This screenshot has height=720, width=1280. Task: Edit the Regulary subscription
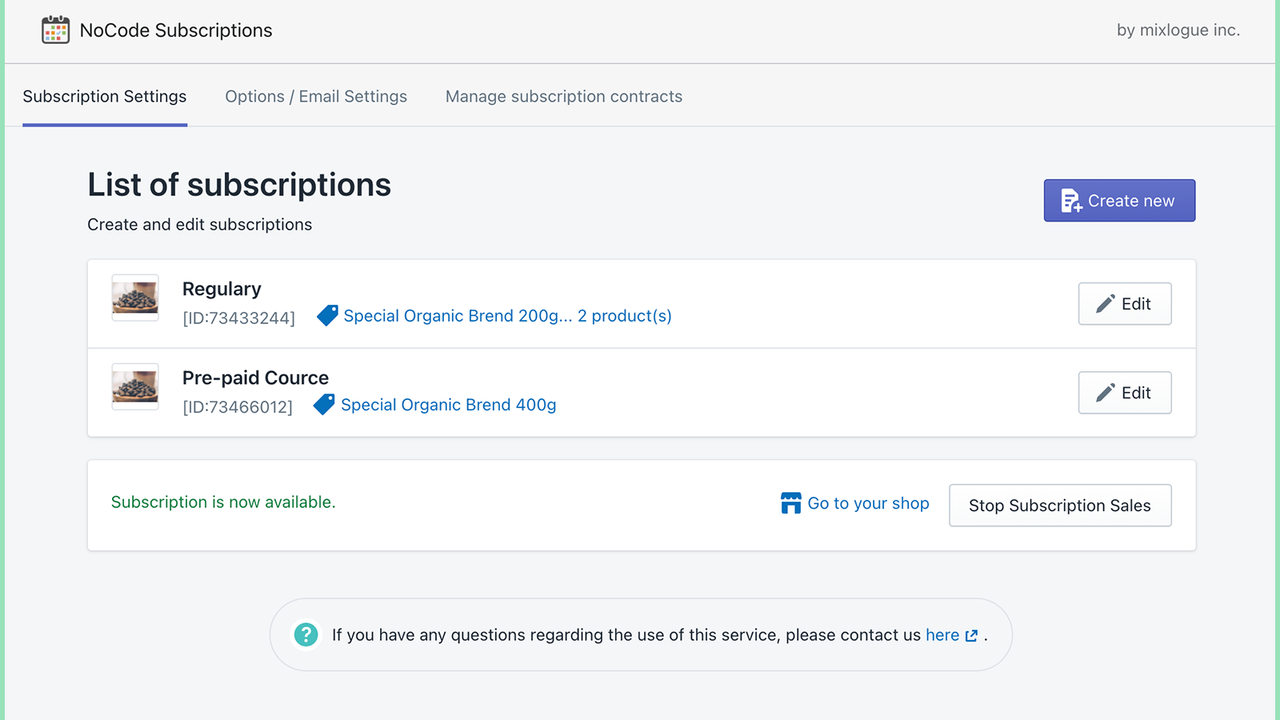click(1124, 303)
